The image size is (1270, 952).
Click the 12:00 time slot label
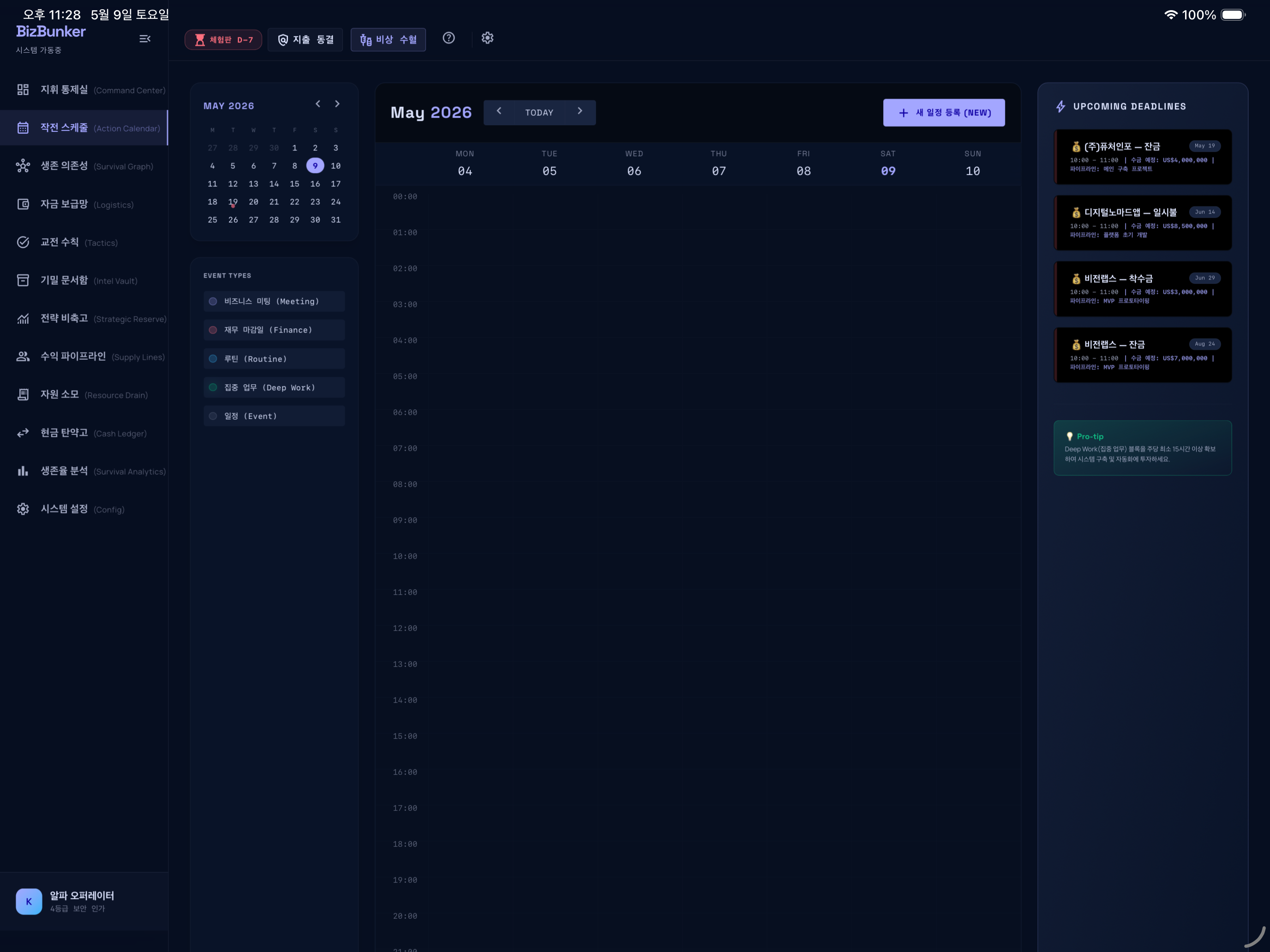[x=405, y=628]
